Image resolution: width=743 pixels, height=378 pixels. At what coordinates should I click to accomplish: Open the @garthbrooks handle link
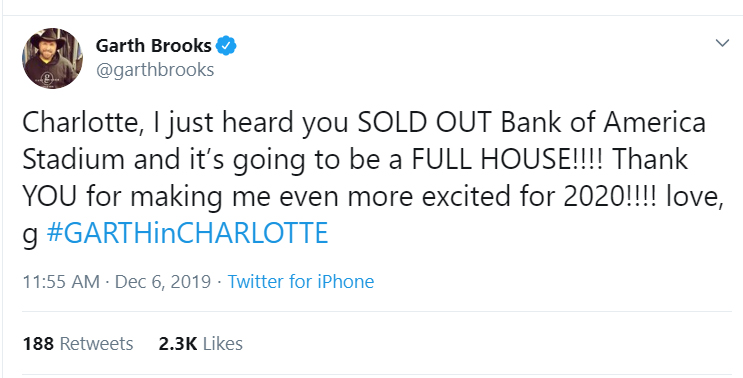155,70
